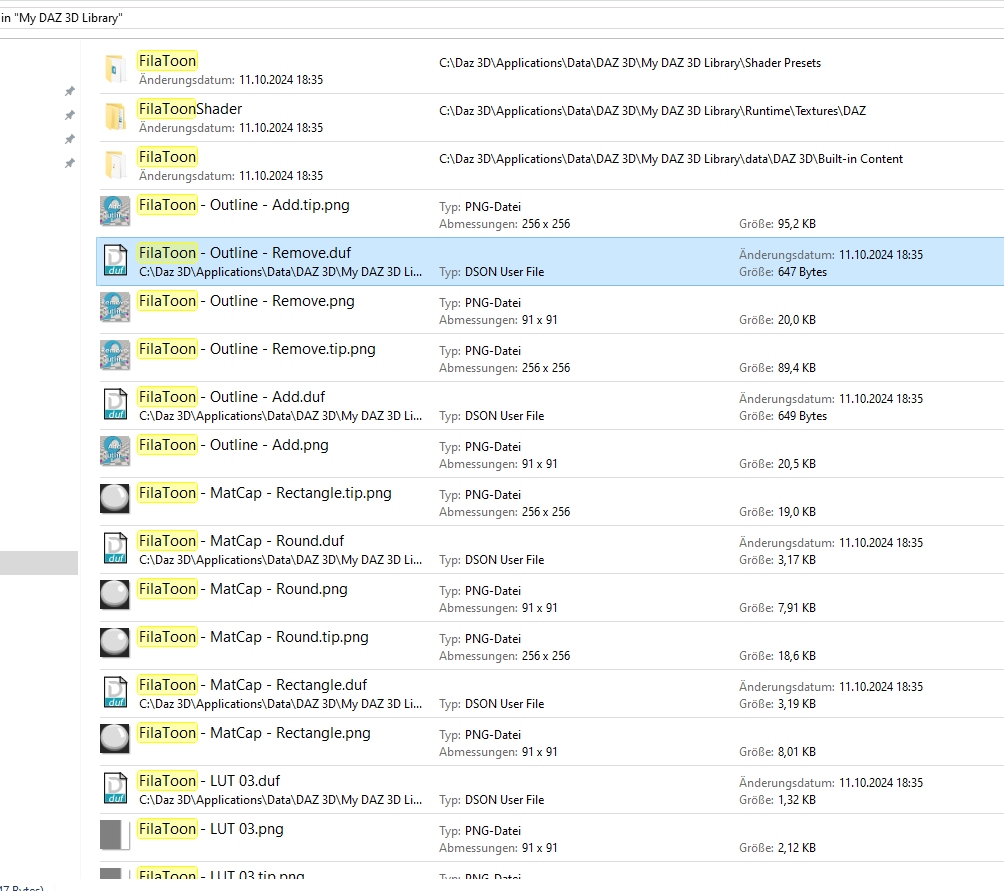The height and width of the screenshot is (891, 1004).
Task: Open the FilaToonShader folder icon
Action: point(115,116)
